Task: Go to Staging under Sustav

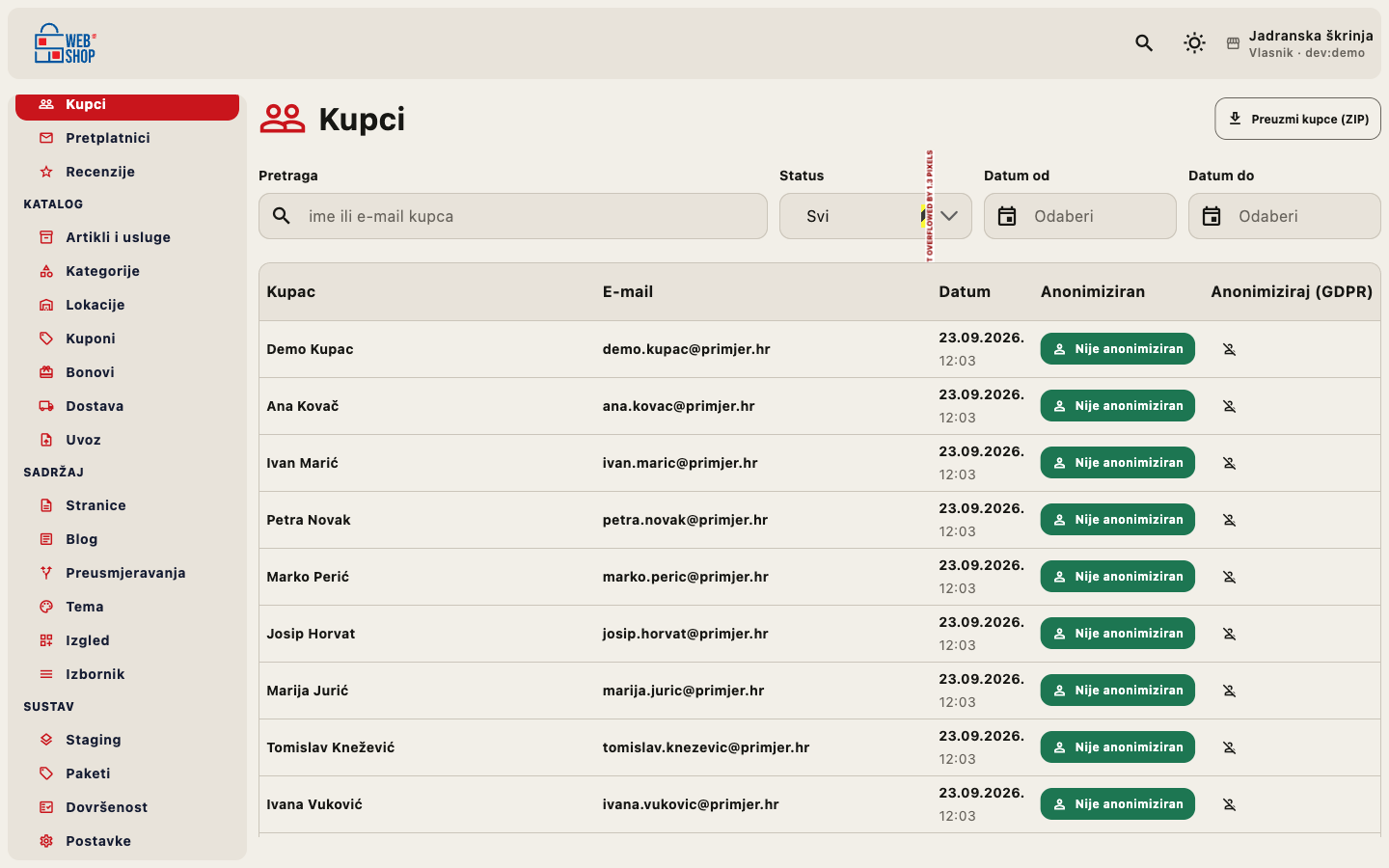Action: click(127, 740)
